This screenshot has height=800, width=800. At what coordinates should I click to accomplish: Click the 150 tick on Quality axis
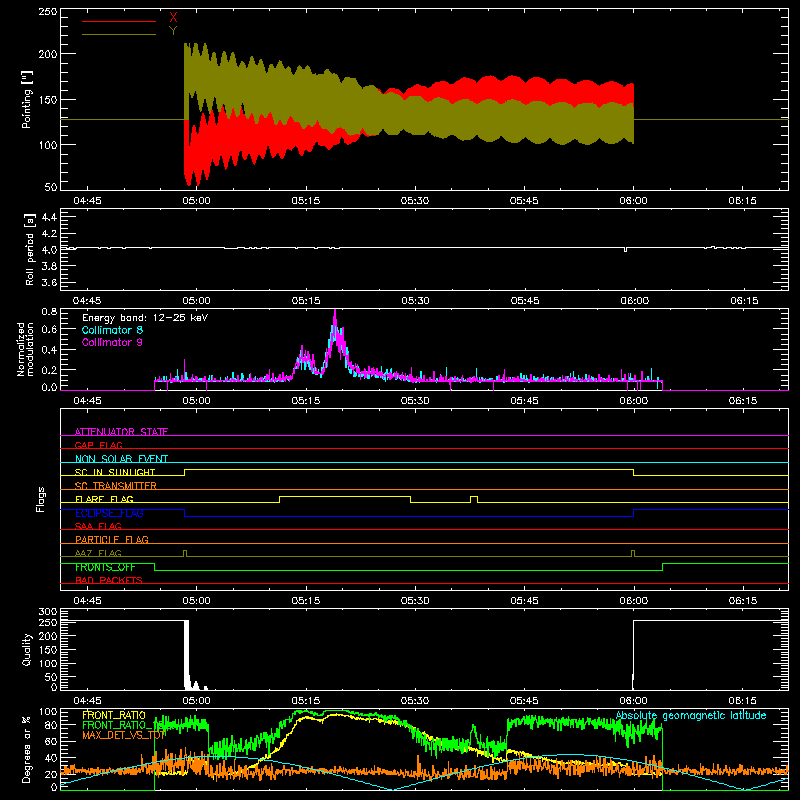[48, 649]
